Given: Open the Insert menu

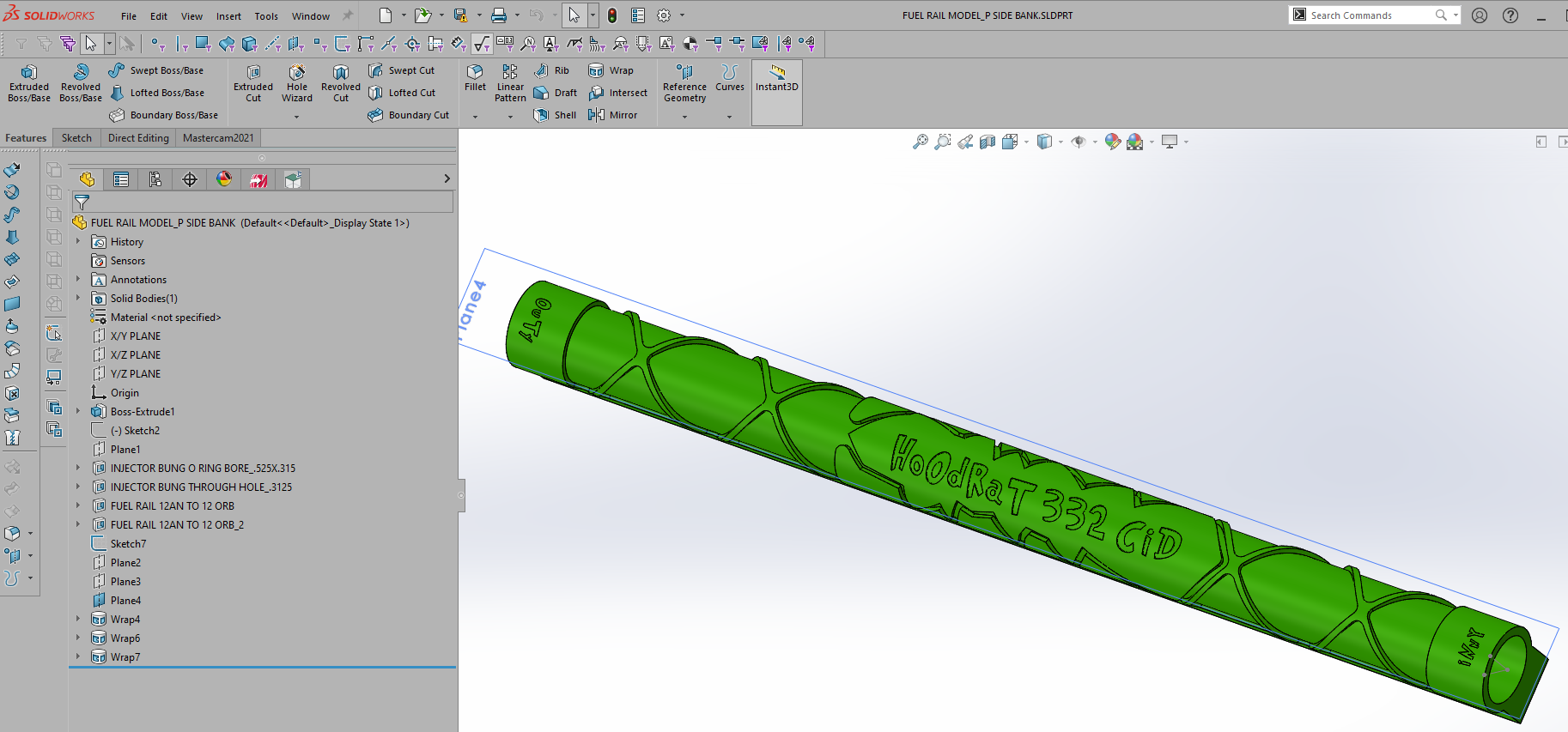Looking at the screenshot, I should [228, 16].
